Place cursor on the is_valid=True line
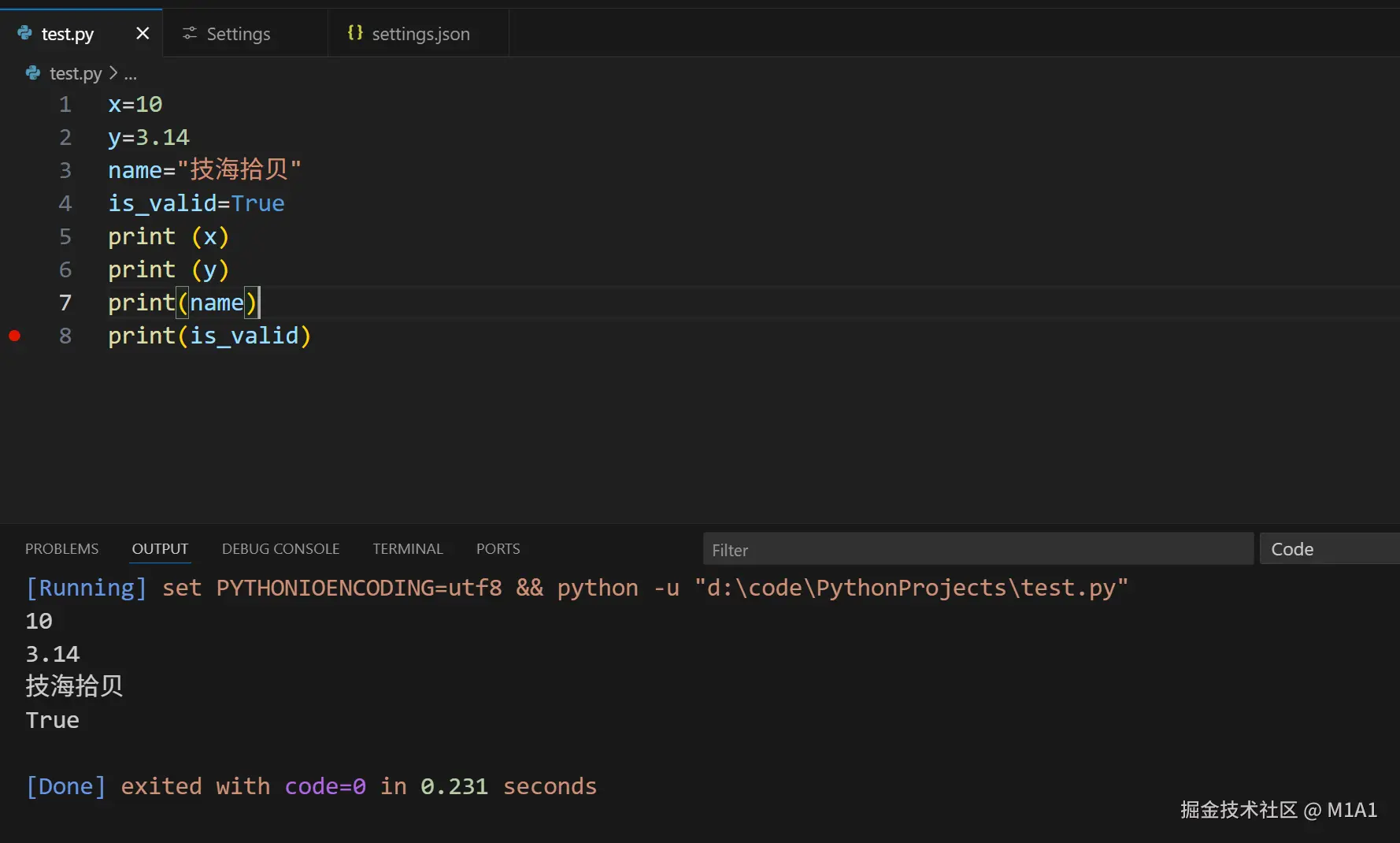This screenshot has height=843, width=1400. (196, 203)
